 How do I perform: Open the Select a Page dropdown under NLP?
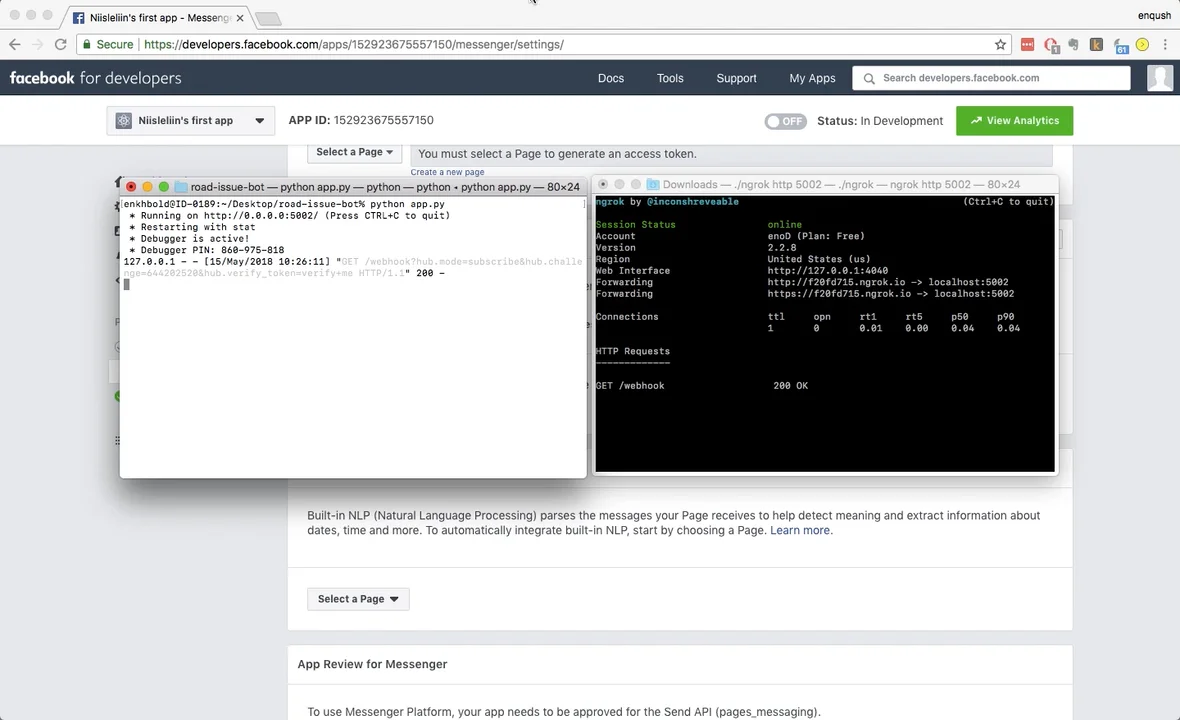358,599
